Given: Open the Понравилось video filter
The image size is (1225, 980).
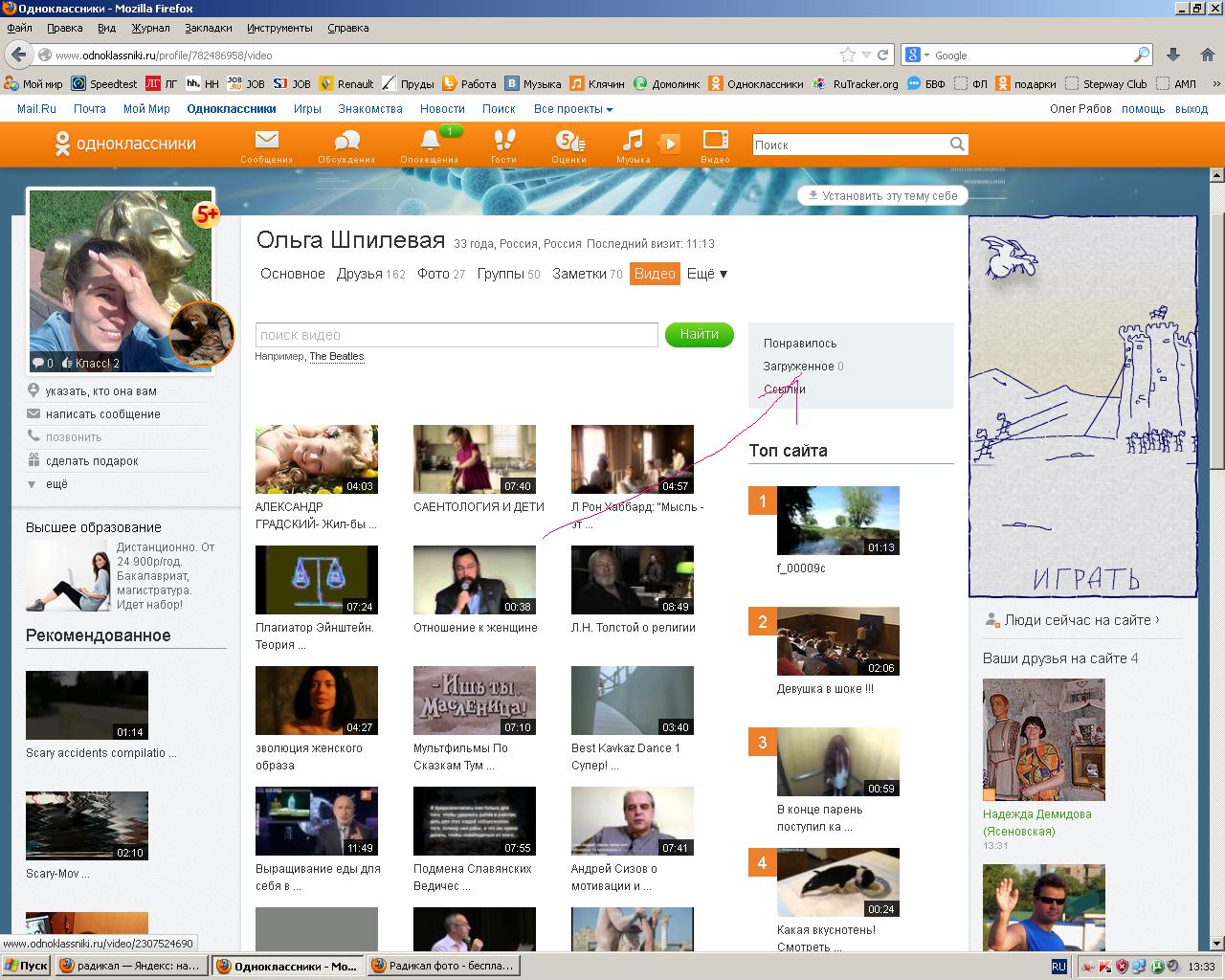Looking at the screenshot, I should [x=800, y=343].
